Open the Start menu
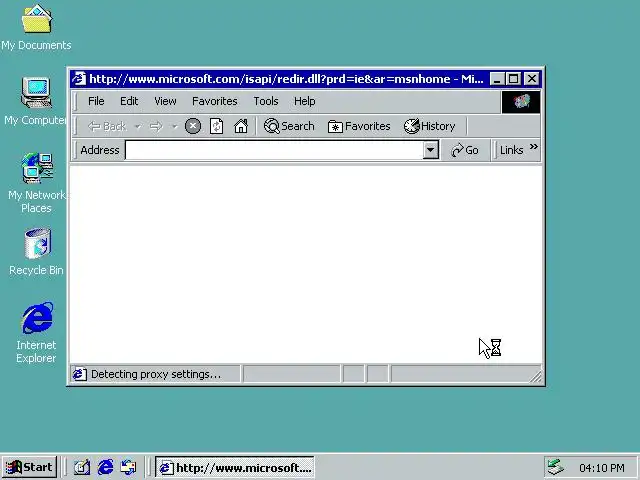This screenshot has height=480, width=640. [29, 467]
